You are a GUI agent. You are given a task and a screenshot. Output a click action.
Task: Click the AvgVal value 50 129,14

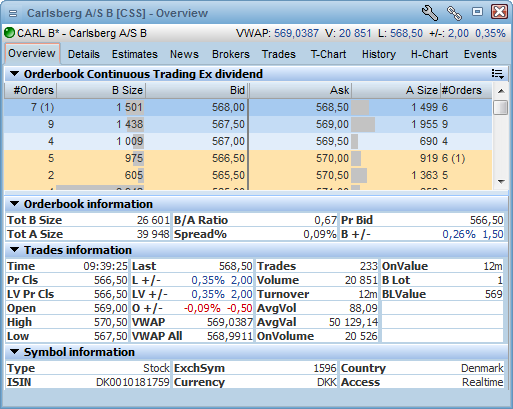pyautogui.click(x=353, y=322)
